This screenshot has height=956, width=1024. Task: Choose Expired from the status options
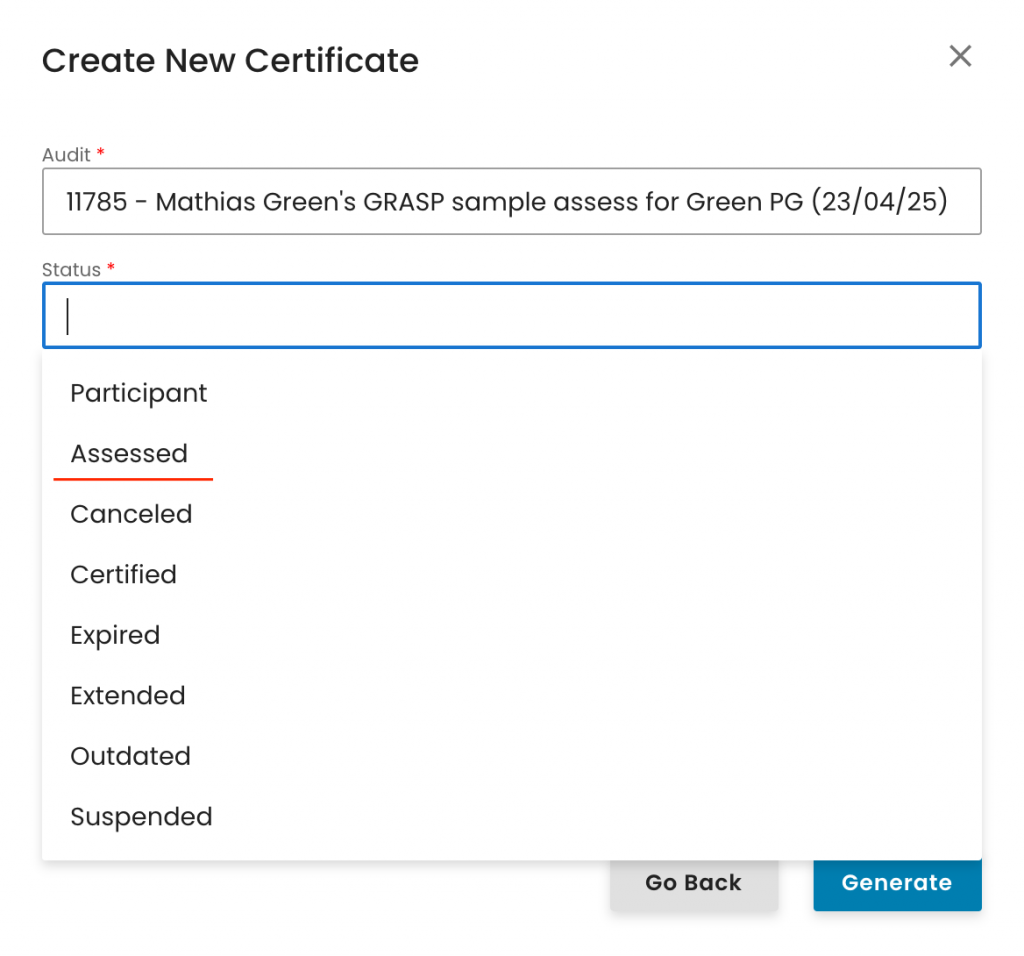point(115,635)
